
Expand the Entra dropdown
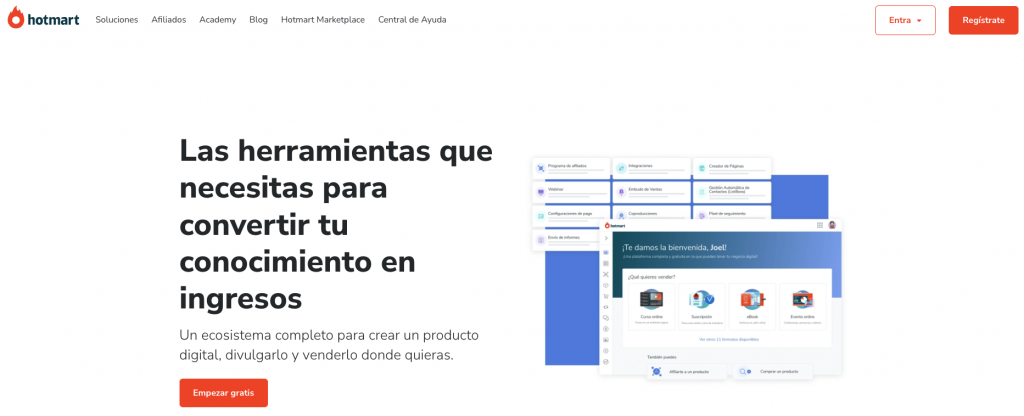(905, 20)
